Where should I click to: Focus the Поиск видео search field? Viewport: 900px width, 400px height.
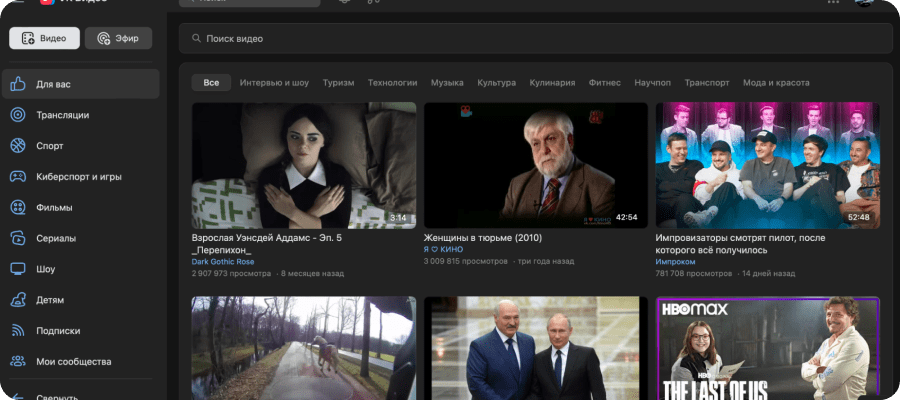[x=536, y=38]
